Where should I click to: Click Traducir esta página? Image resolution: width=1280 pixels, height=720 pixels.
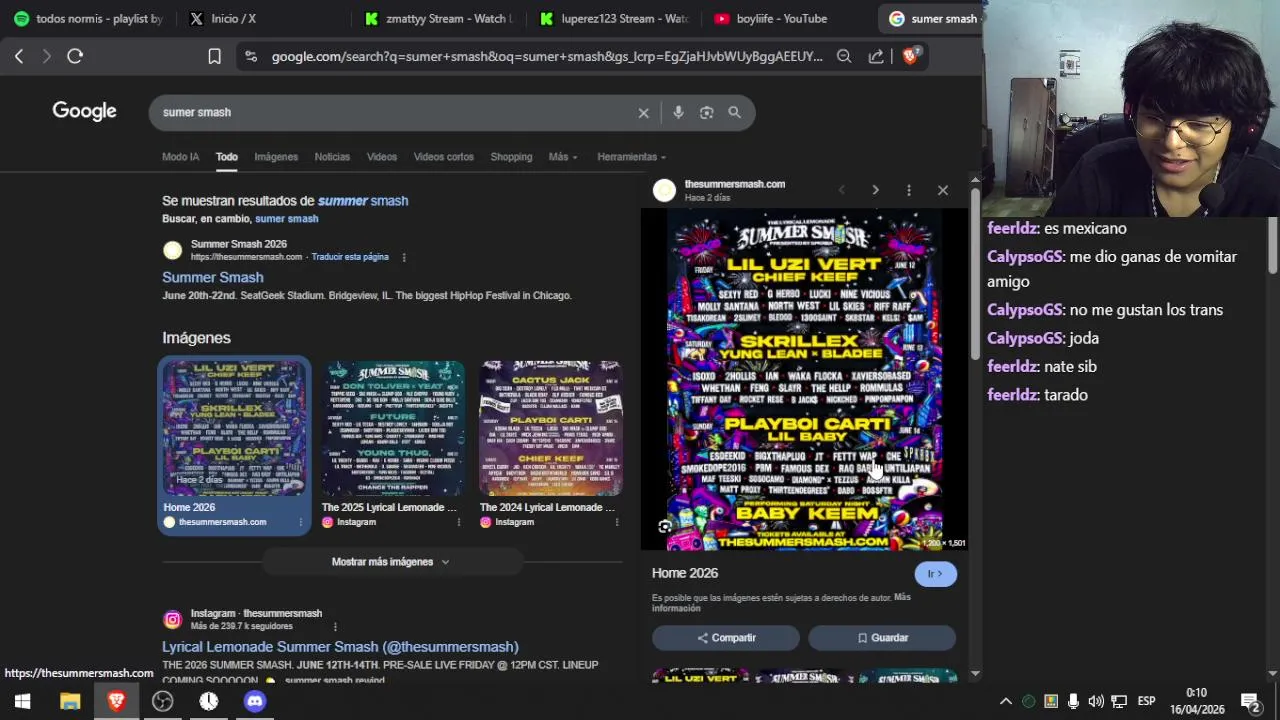[x=350, y=257]
